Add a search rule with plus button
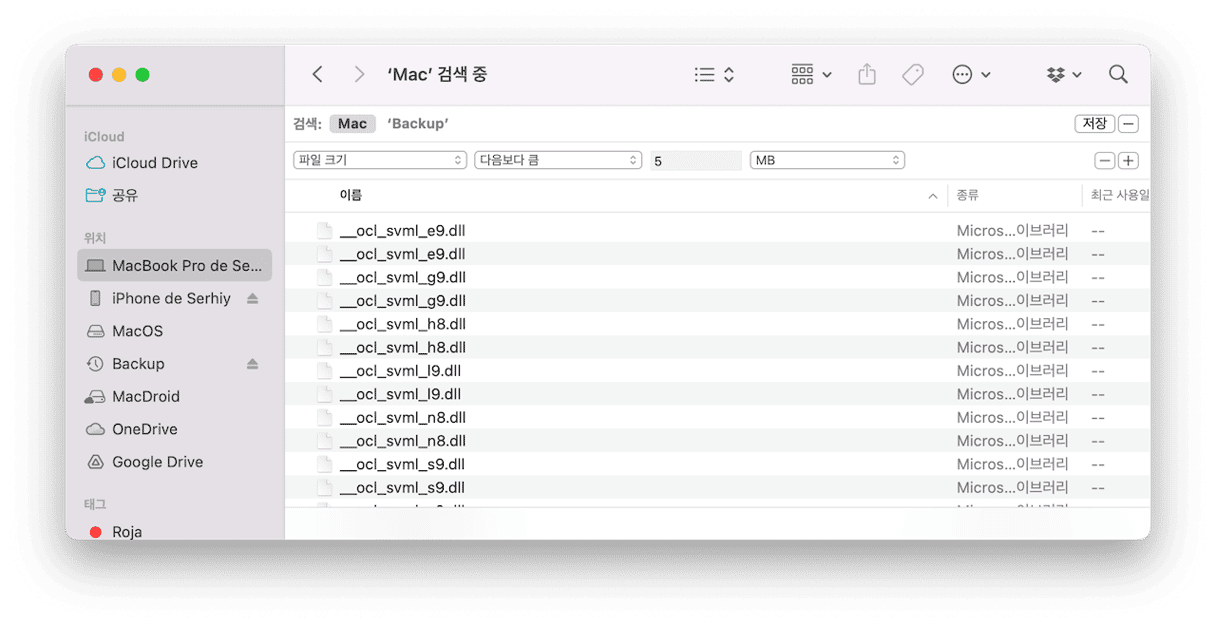This screenshot has width=1216, height=626. coord(1128,161)
